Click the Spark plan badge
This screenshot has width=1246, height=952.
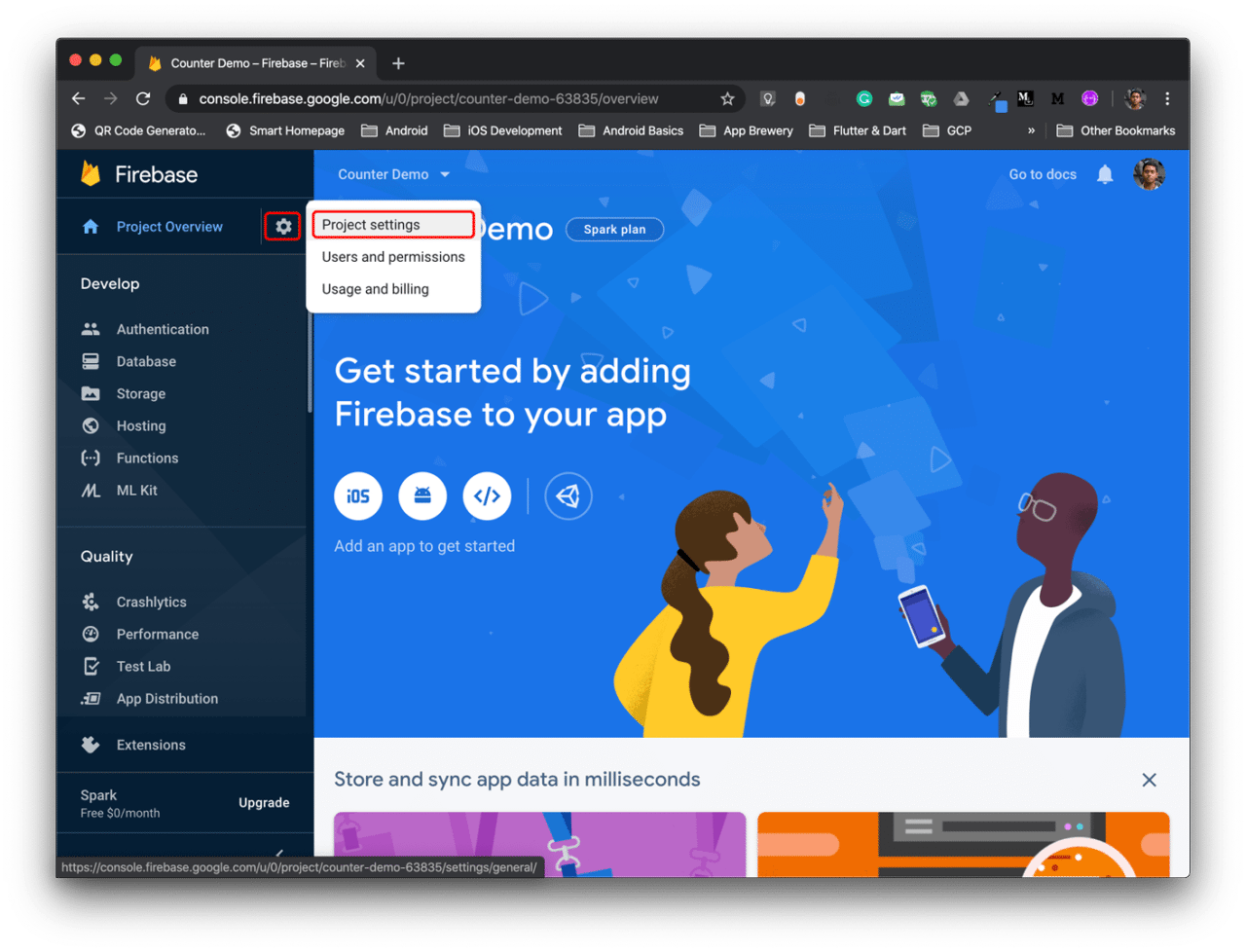pos(614,229)
